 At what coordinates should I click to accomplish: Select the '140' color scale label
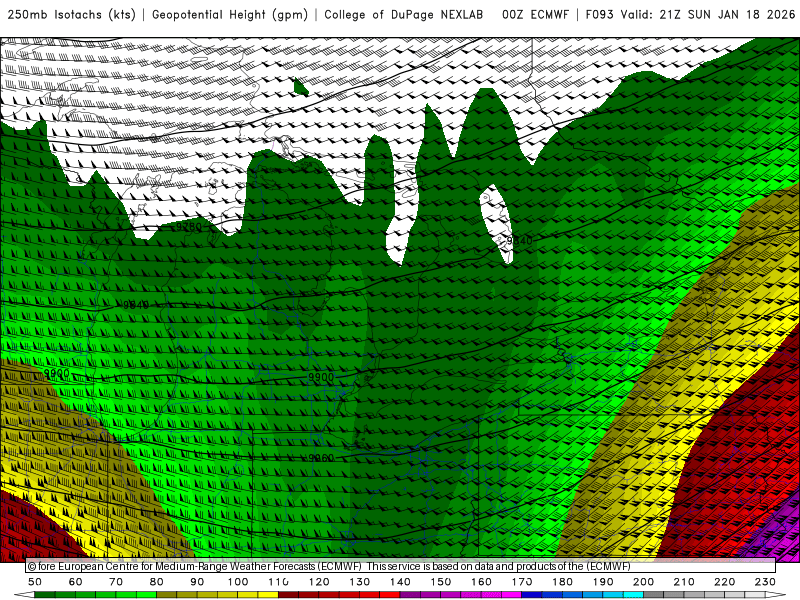(x=400, y=582)
